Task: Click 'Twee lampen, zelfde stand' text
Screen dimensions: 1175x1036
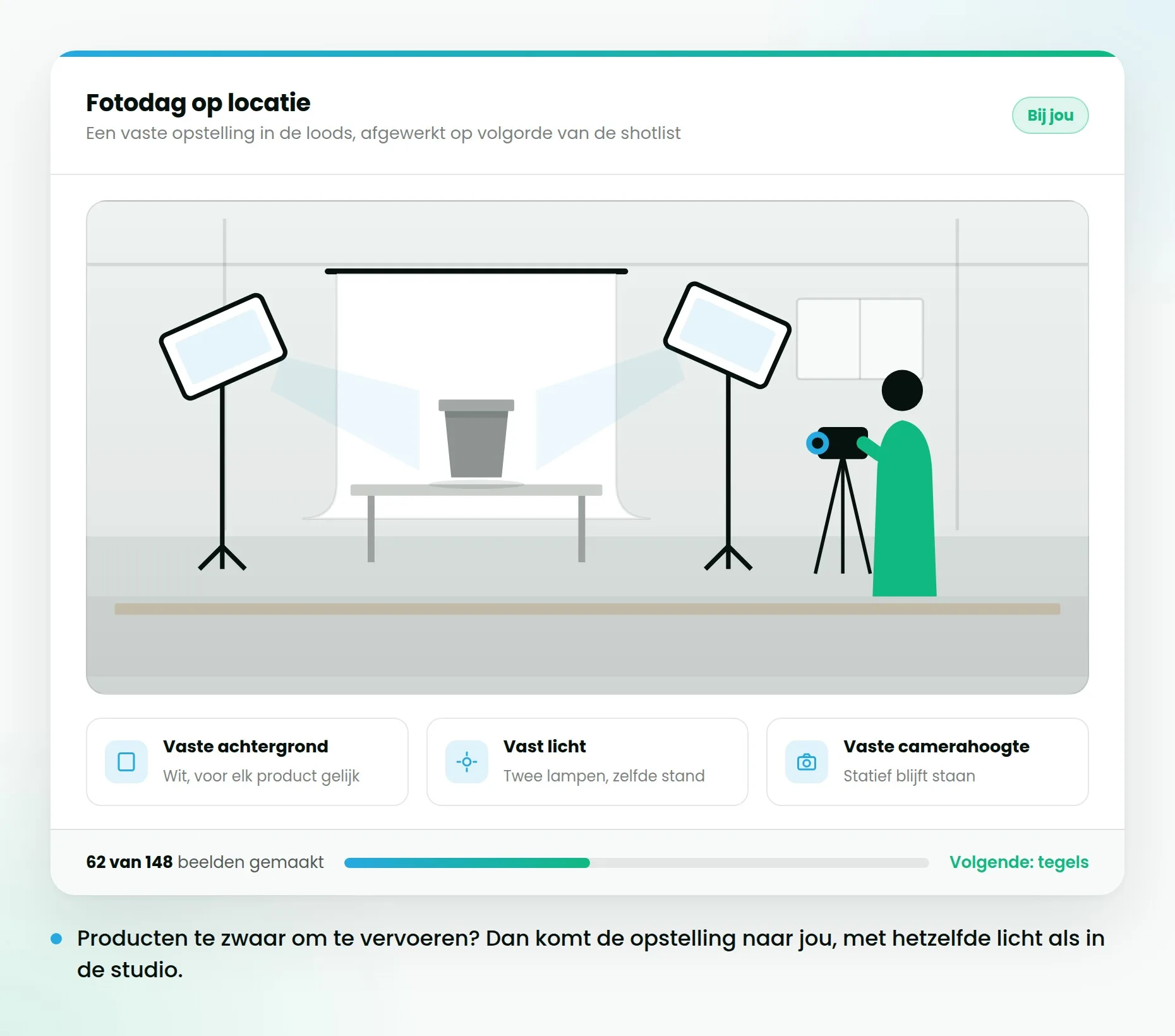Action: [604, 776]
